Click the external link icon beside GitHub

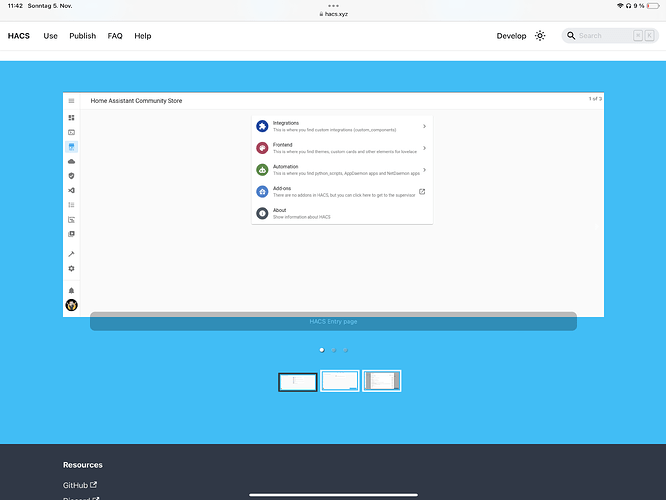(93, 485)
